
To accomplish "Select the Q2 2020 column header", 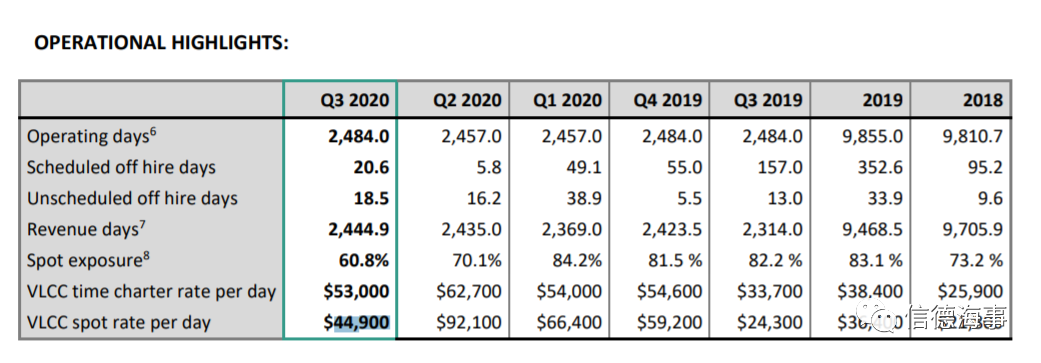I will 467,101.
